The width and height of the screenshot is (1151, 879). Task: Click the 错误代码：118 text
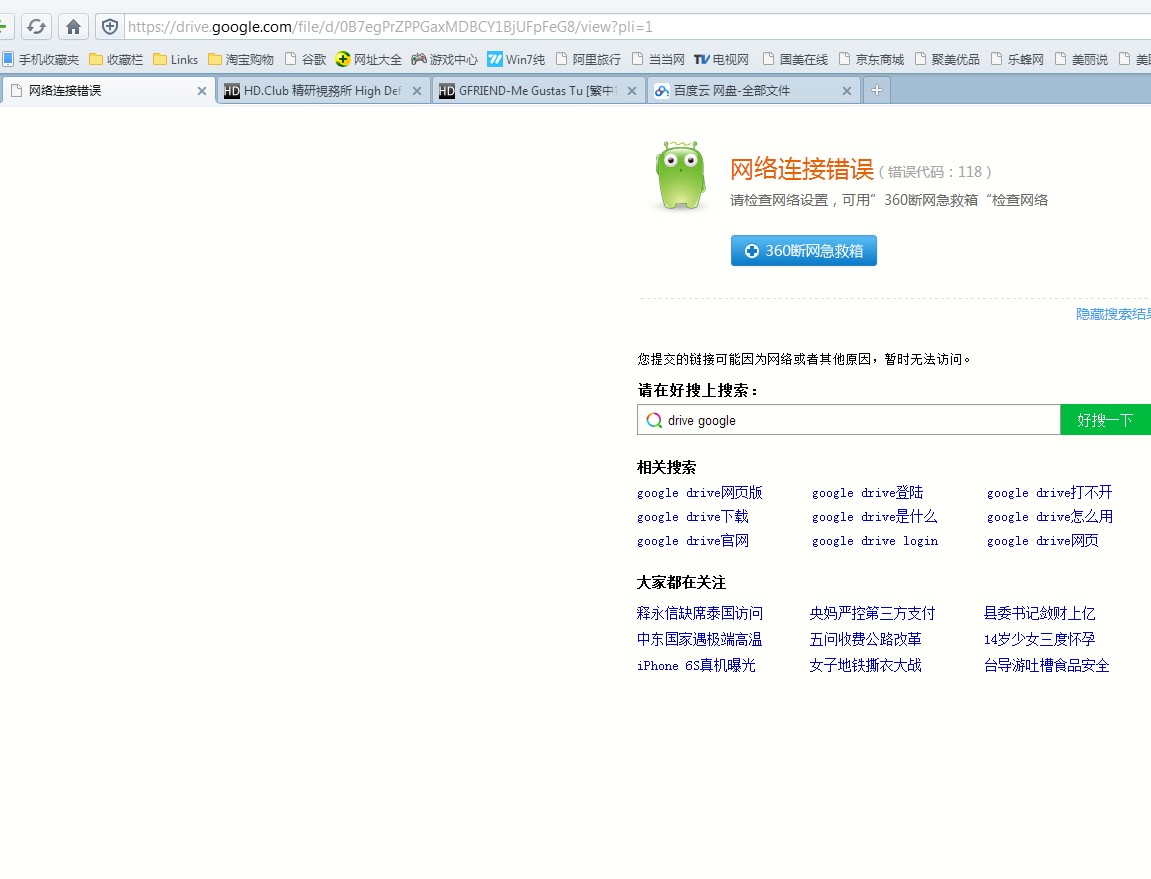click(935, 172)
